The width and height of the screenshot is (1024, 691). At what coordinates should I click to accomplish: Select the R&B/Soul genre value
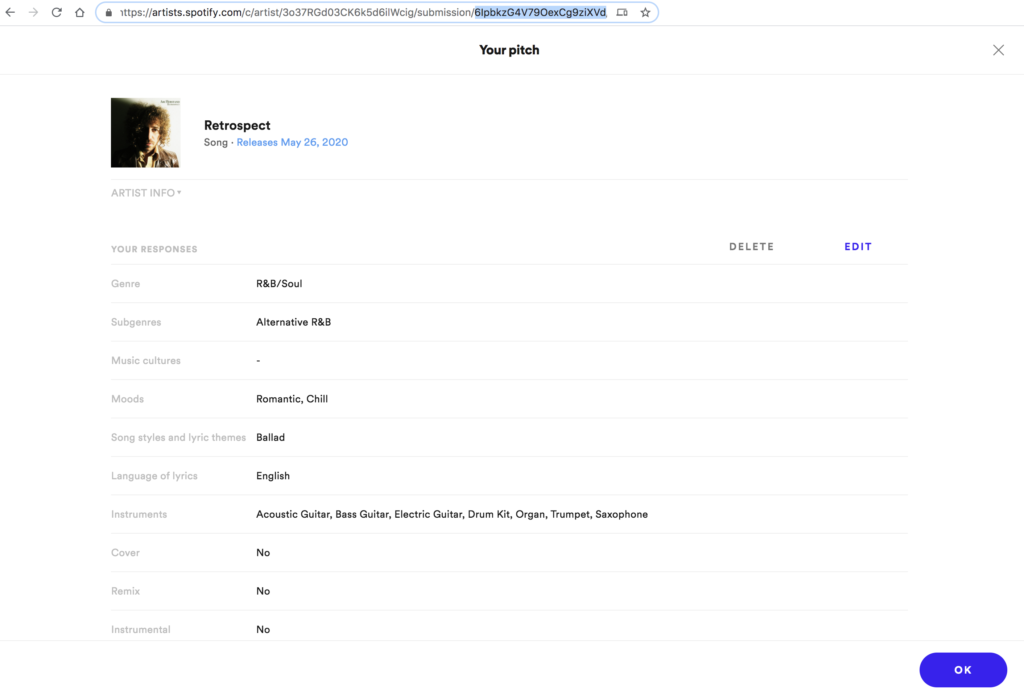(x=279, y=284)
